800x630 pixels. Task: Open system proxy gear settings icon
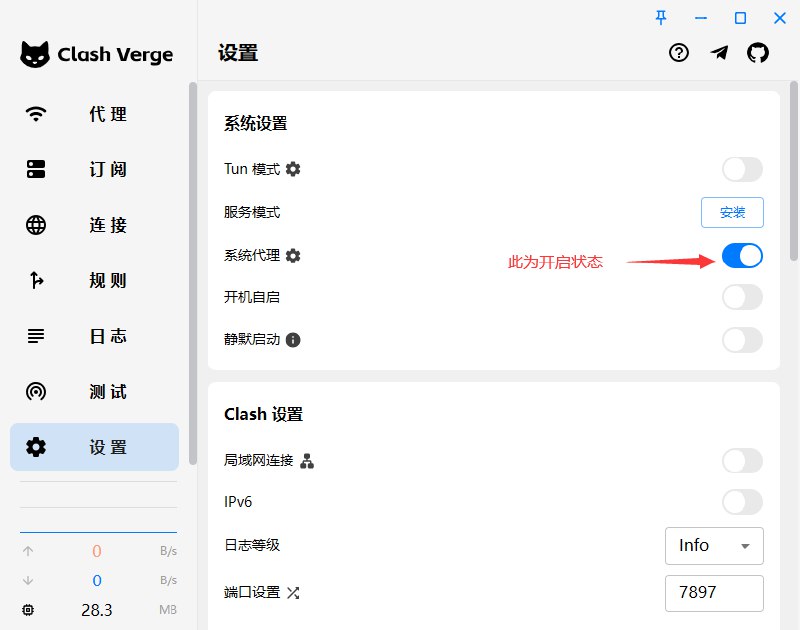click(293, 256)
